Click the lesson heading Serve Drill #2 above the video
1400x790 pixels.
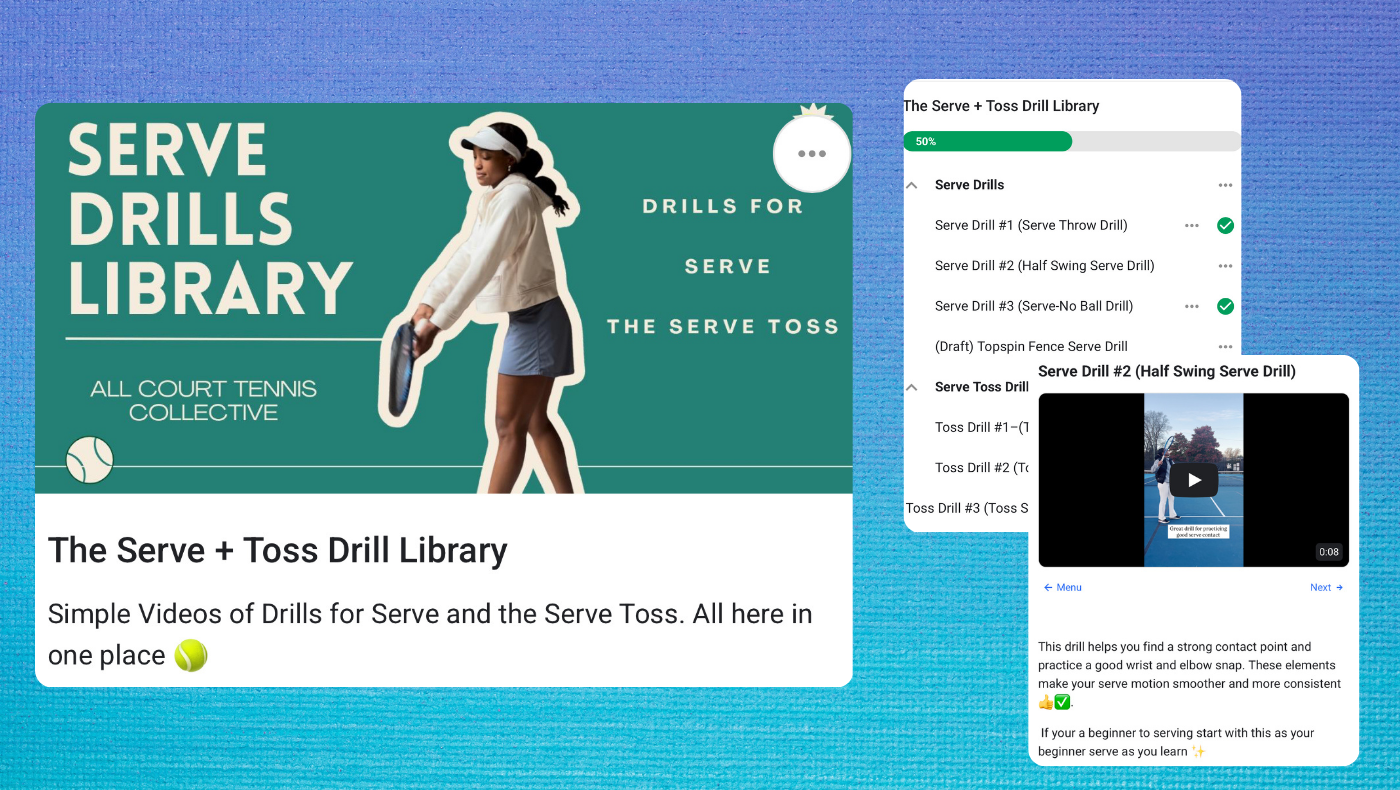coord(1167,372)
